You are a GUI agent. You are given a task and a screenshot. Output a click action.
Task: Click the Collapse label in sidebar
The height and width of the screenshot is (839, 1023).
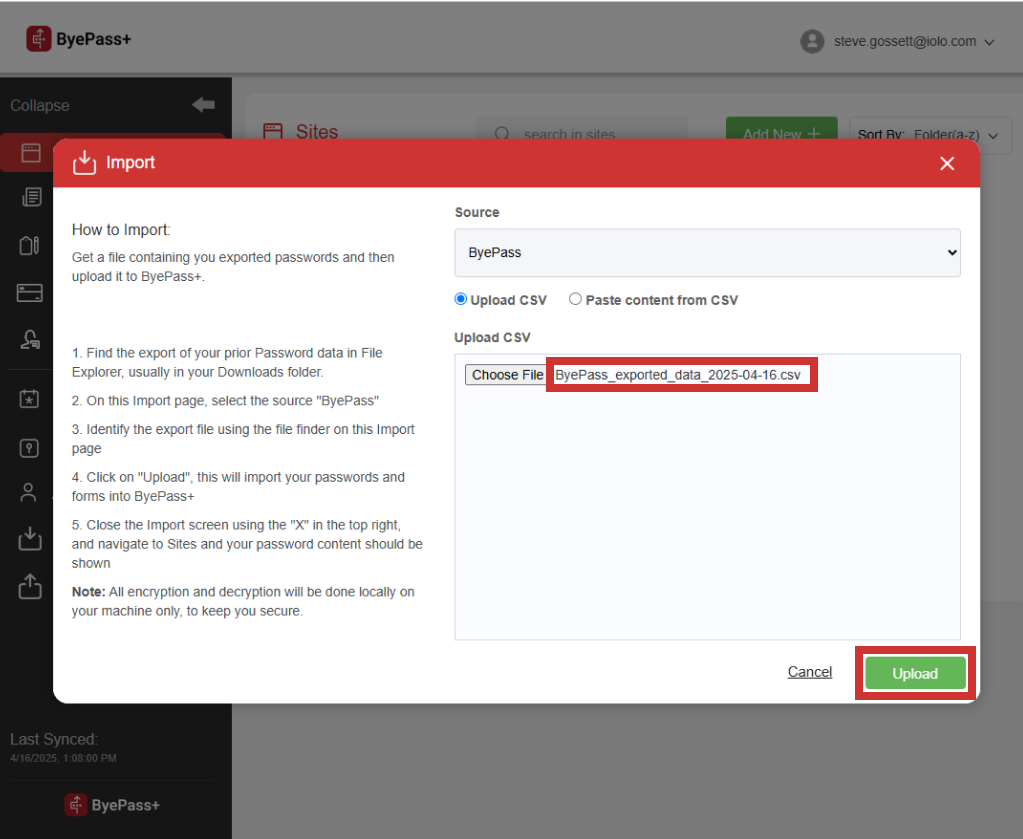[x=40, y=106]
